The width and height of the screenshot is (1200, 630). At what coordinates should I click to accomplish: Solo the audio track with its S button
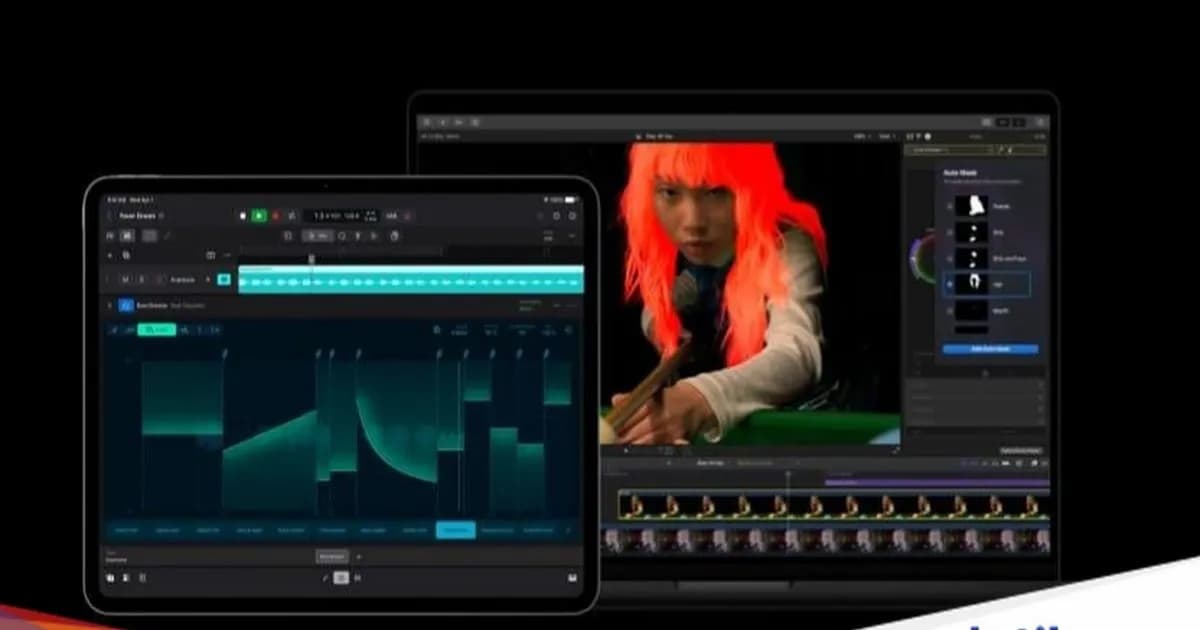tap(142, 280)
